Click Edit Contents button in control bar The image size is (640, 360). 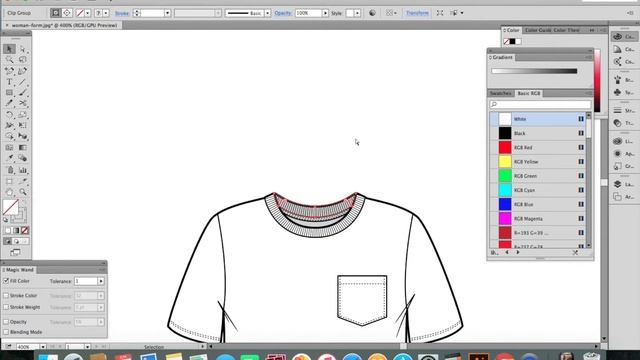click(x=67, y=13)
